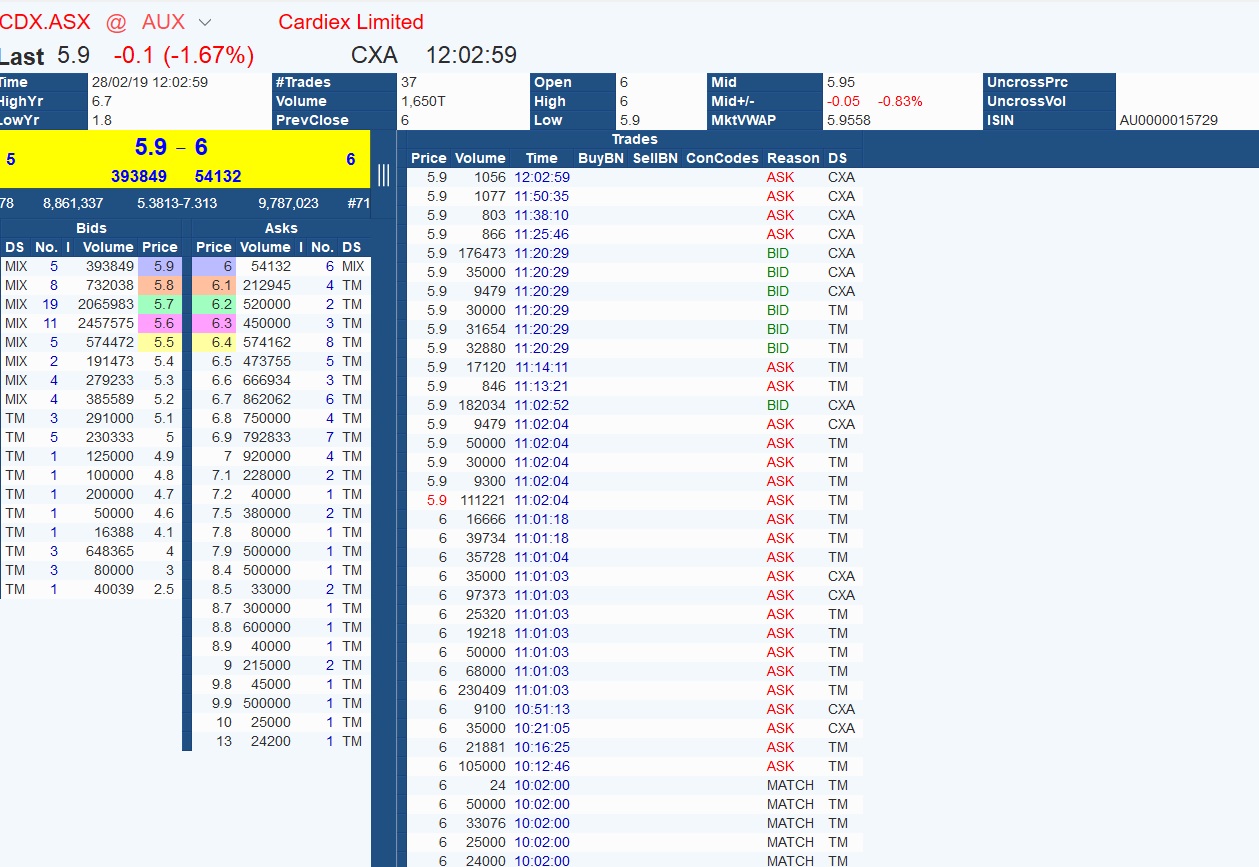Select ask row with volume 212945
The width and height of the screenshot is (1259, 867).
point(281,286)
